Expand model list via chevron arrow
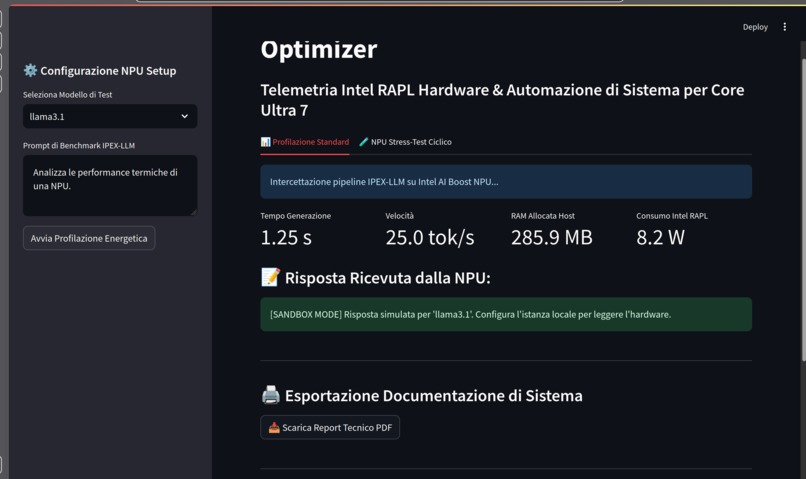The image size is (806, 479). [185, 117]
